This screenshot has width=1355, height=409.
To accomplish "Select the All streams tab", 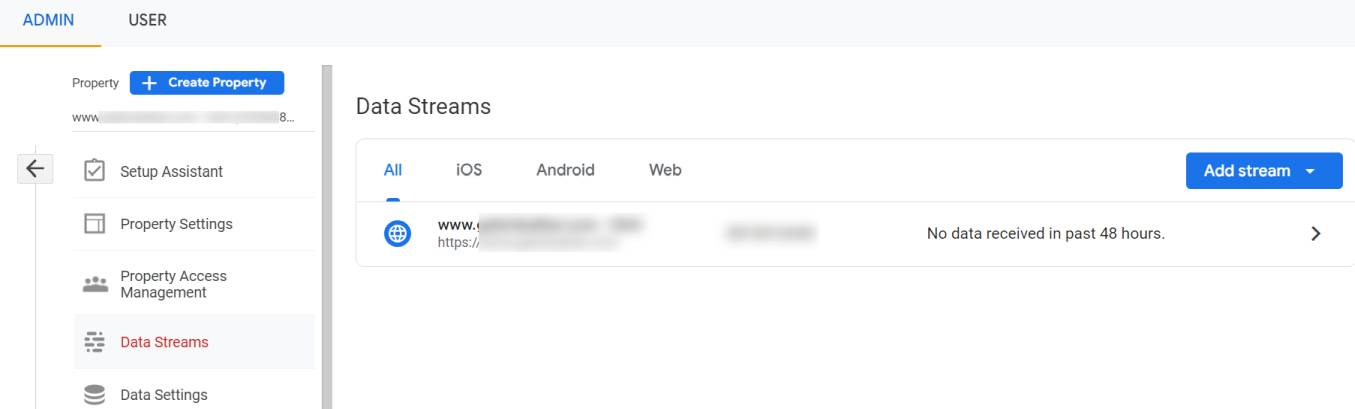I will 393,171.
